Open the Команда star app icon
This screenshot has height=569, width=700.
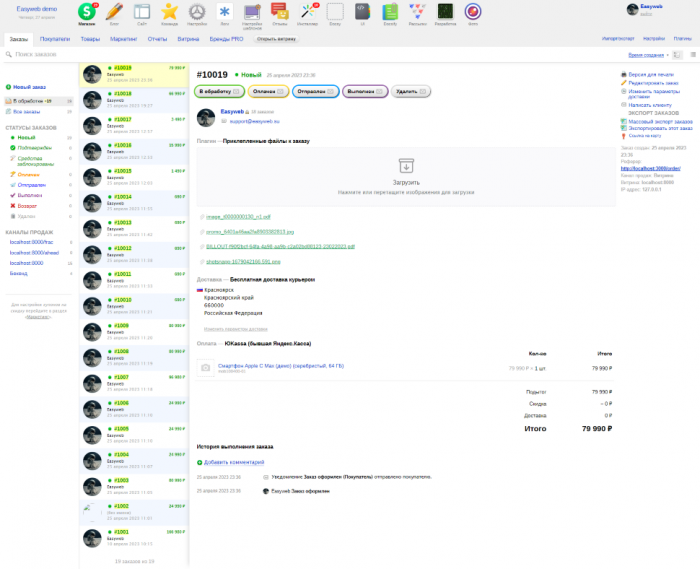tap(170, 11)
